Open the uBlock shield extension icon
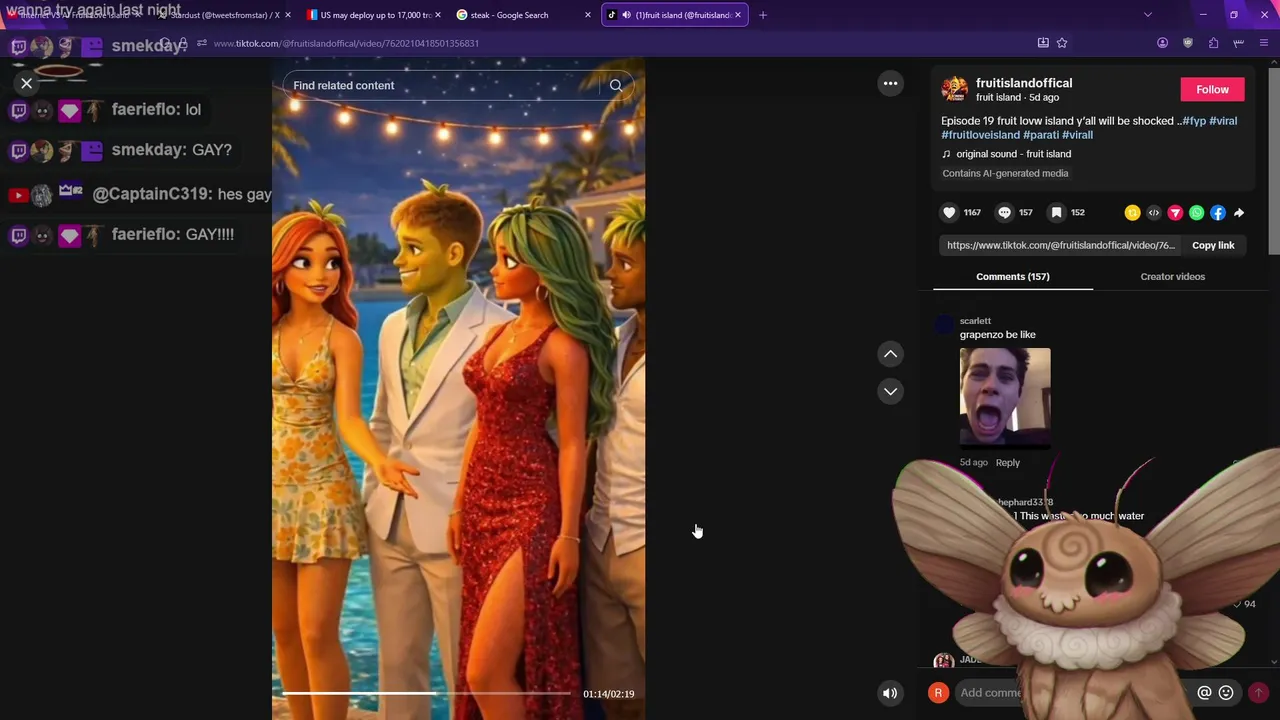Image resolution: width=1280 pixels, height=720 pixels. [x=1188, y=43]
